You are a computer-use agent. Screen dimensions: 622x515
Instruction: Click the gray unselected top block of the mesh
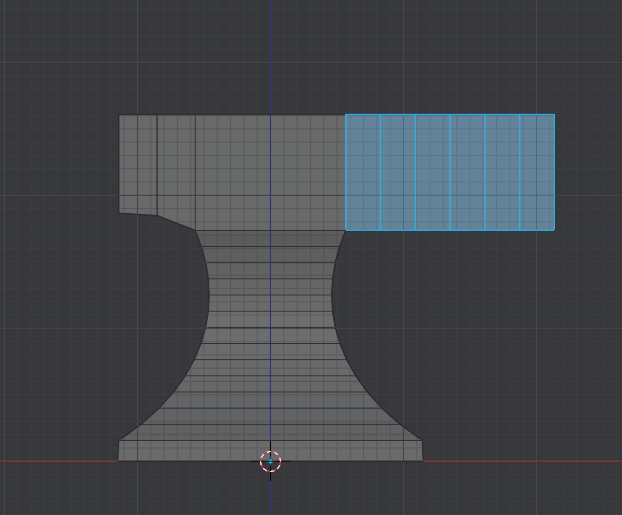(x=232, y=172)
